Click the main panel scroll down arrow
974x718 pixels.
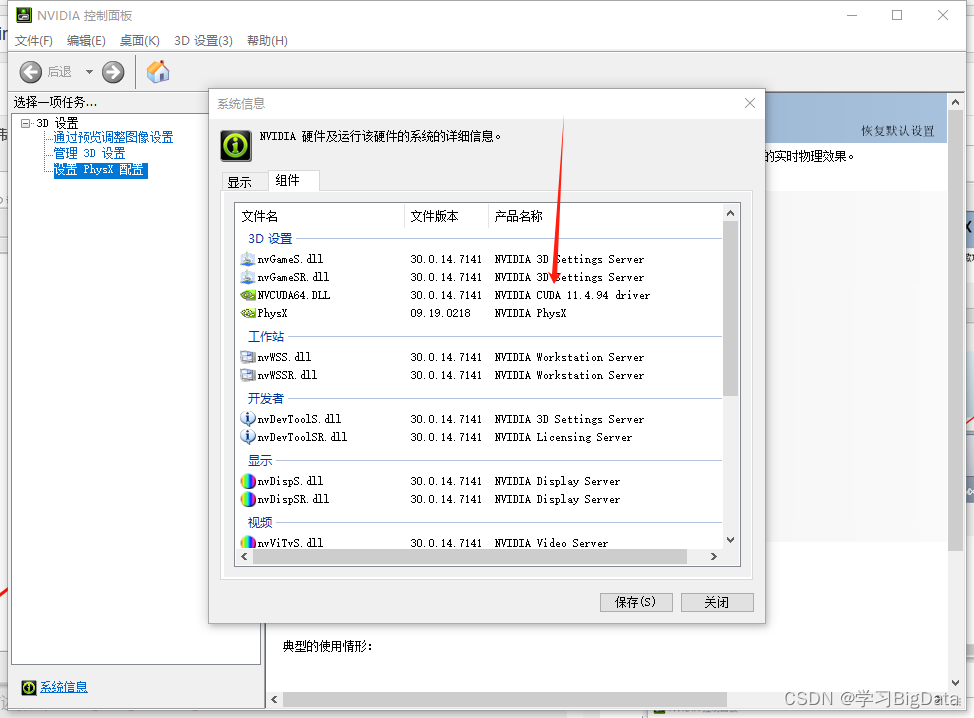(x=955, y=683)
